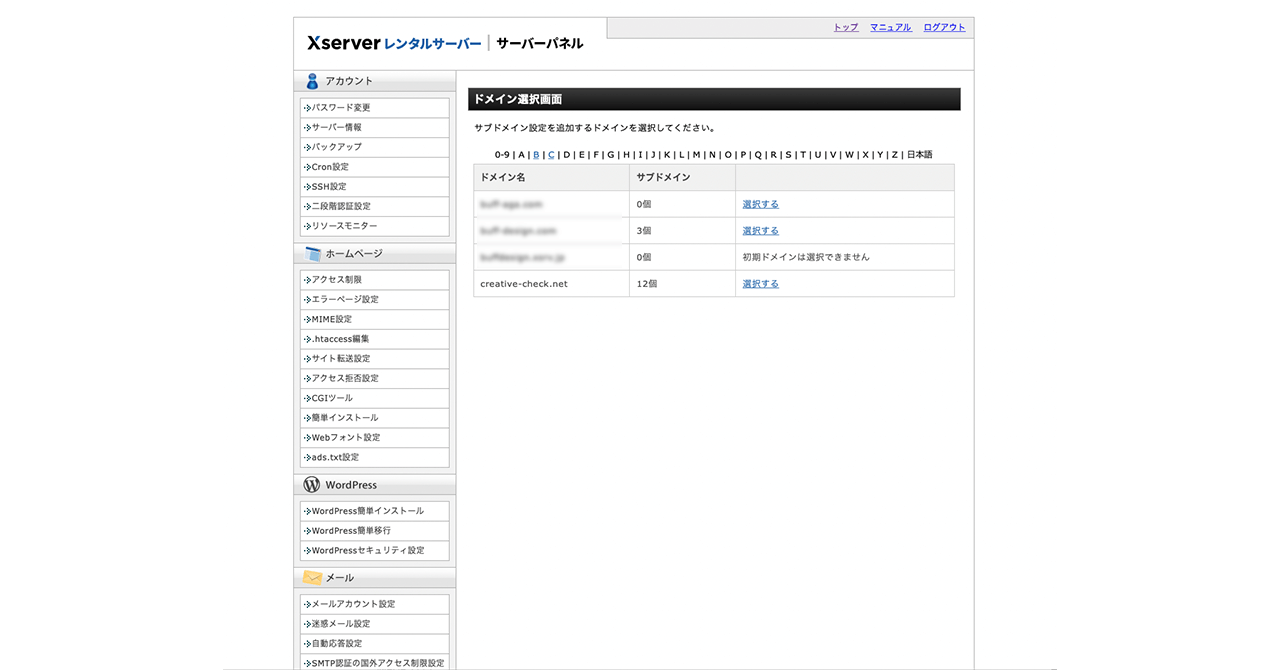This screenshot has width=1280, height=670.
Task: Open パスワード変更 in the sidebar
Action: pos(341,108)
